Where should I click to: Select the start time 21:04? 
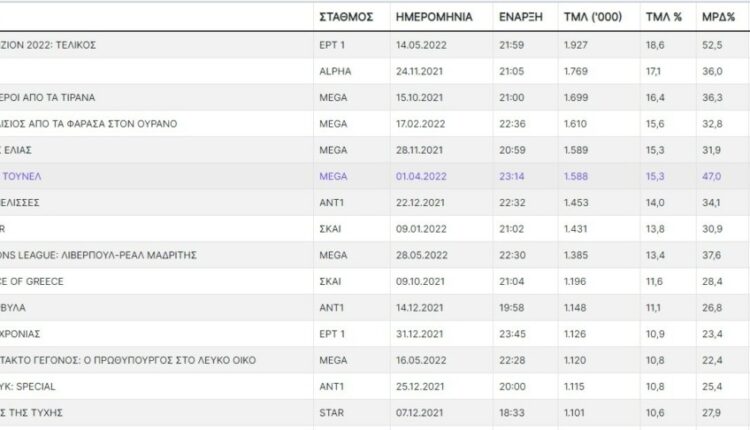(512, 282)
